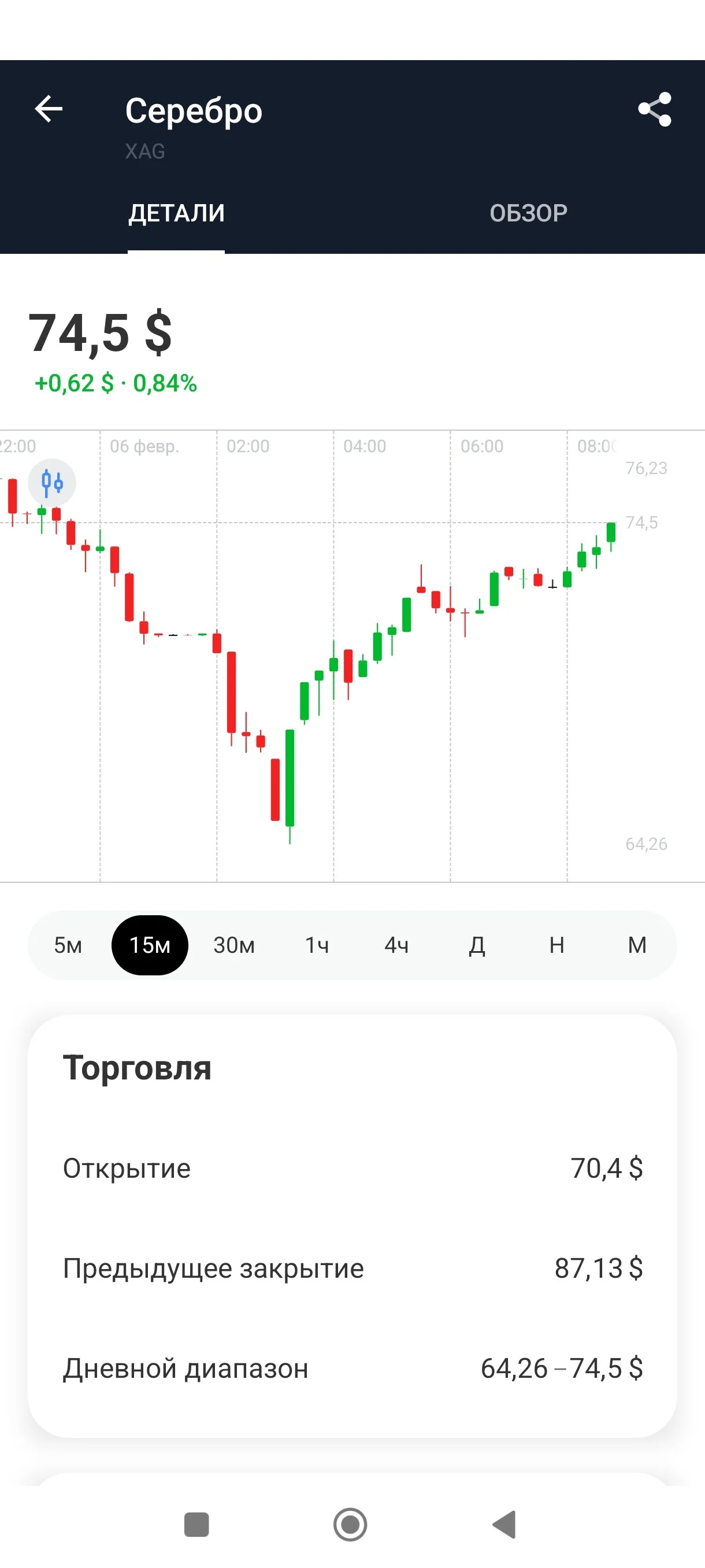Tap the Android recent apps square

click(196, 1525)
